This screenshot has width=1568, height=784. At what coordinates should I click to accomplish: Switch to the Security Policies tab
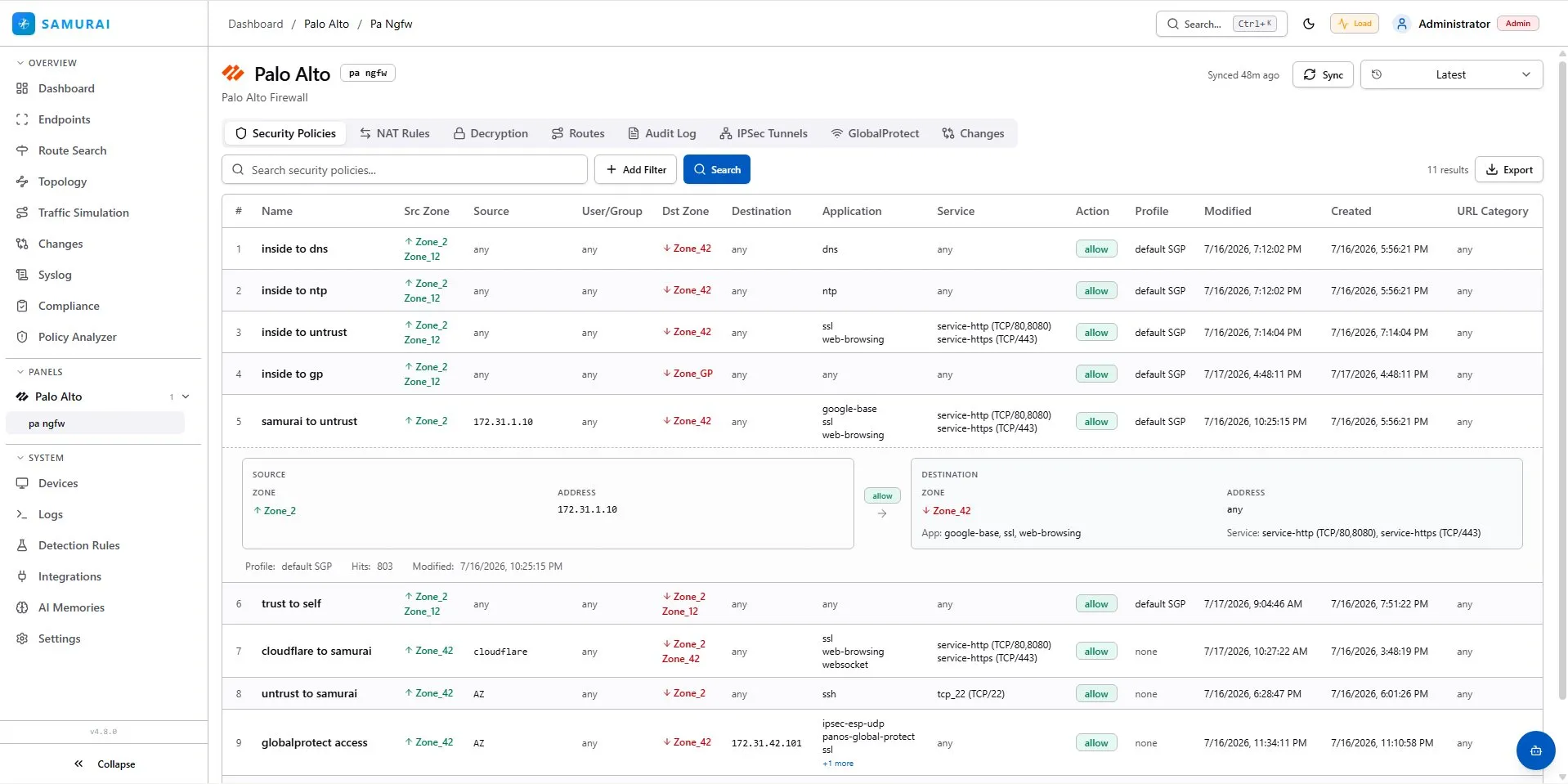[285, 133]
